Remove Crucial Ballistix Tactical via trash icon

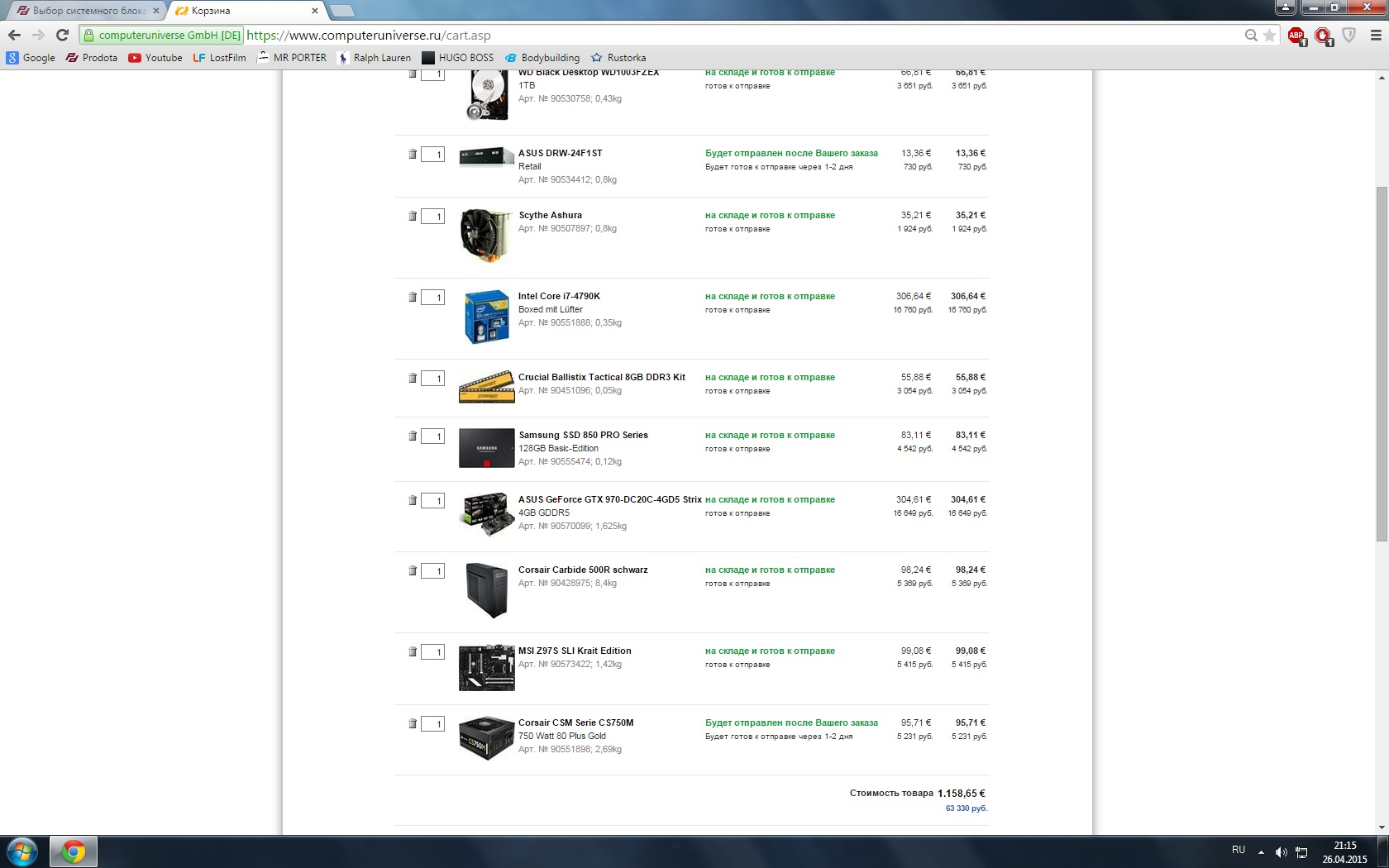(x=413, y=378)
